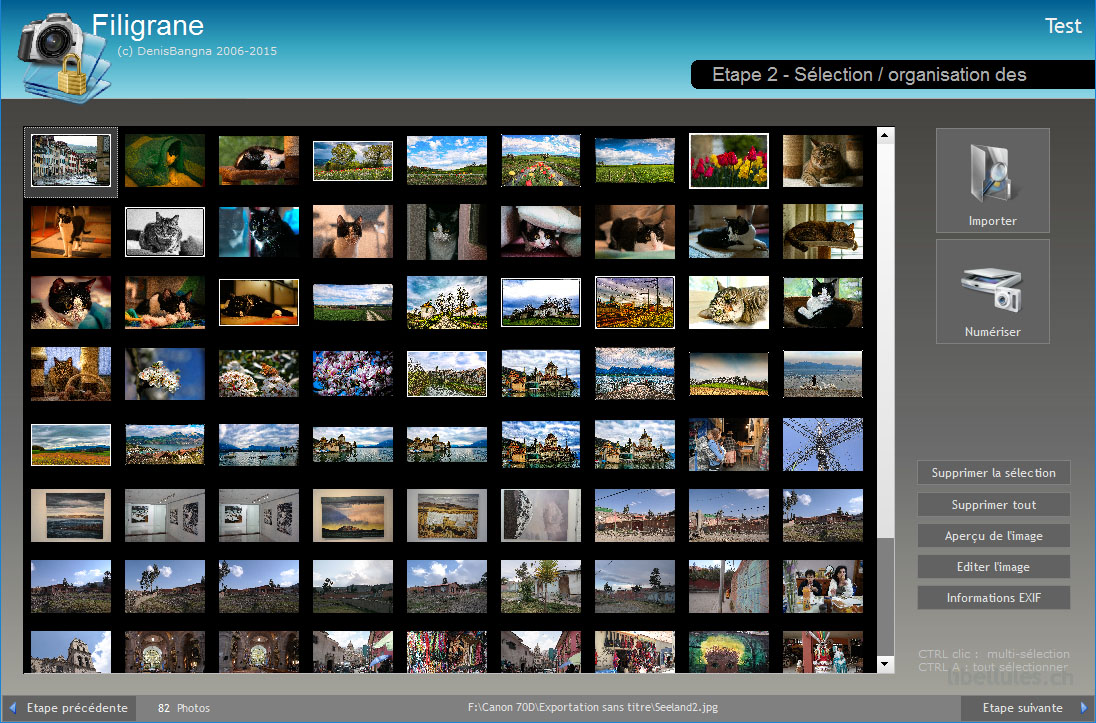1096x723 pixels.
Task: Show Informations EXIF
Action: [x=993, y=598]
